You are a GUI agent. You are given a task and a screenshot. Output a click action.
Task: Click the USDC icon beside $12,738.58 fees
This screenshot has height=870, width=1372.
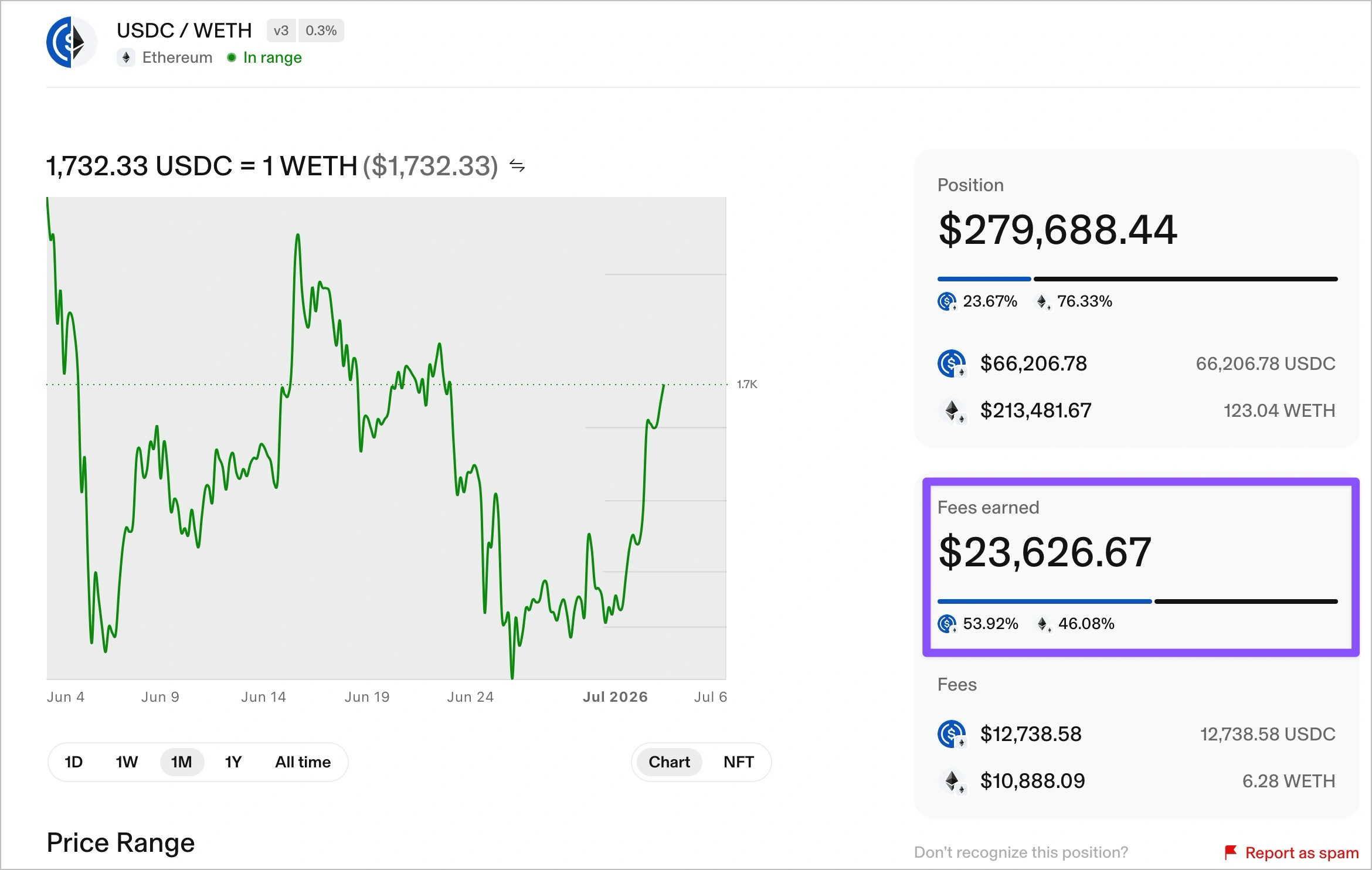[x=952, y=734]
